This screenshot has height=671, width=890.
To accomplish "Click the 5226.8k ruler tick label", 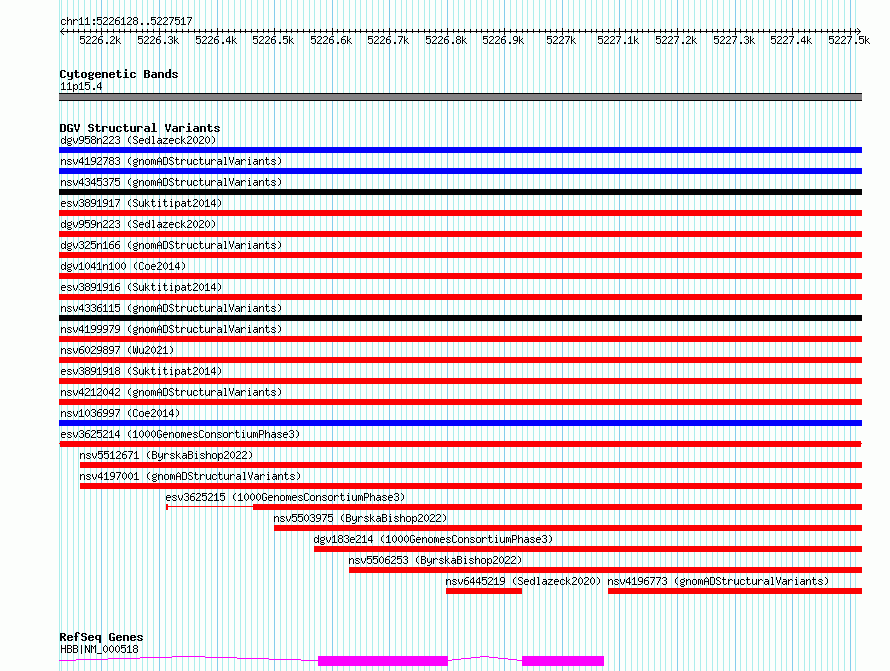I will point(446,40).
